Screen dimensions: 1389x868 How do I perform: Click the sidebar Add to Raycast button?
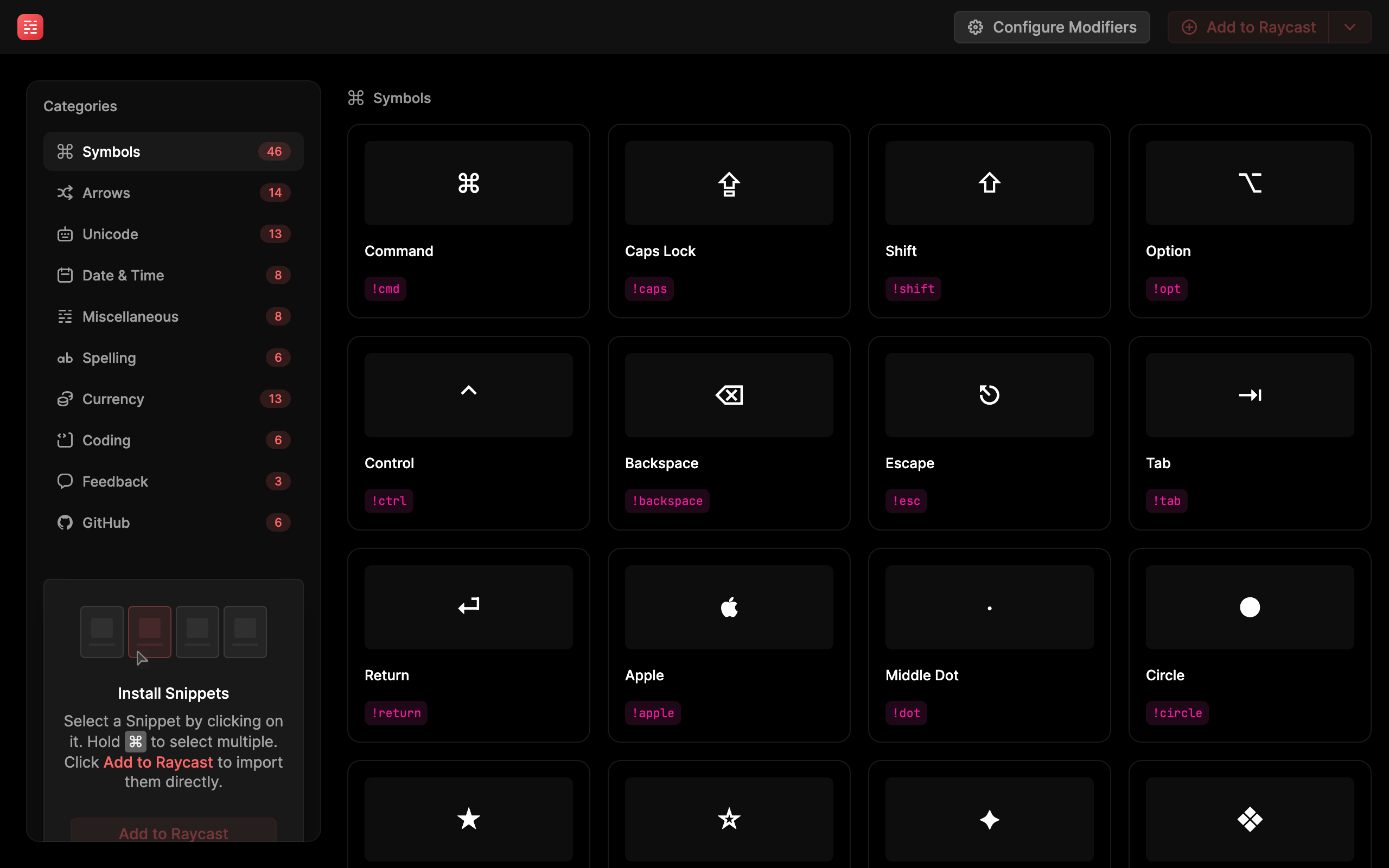[173, 831]
